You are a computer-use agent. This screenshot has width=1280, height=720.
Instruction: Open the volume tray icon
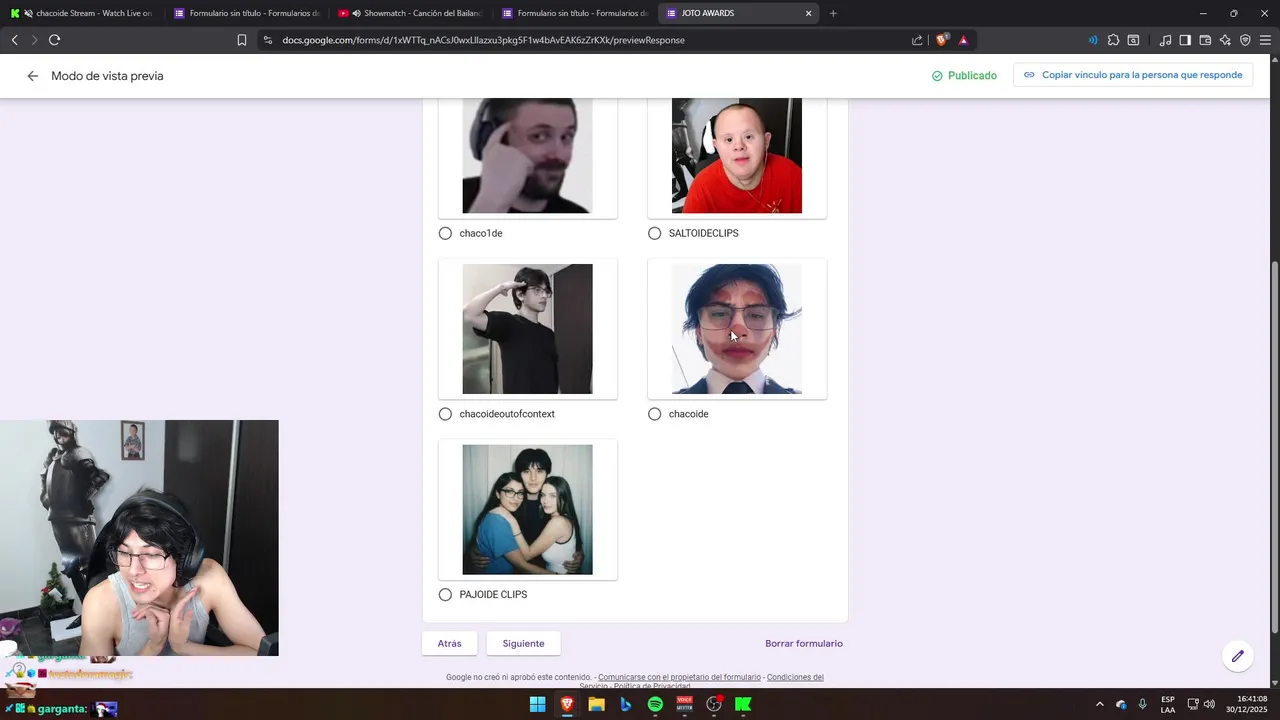point(1210,704)
